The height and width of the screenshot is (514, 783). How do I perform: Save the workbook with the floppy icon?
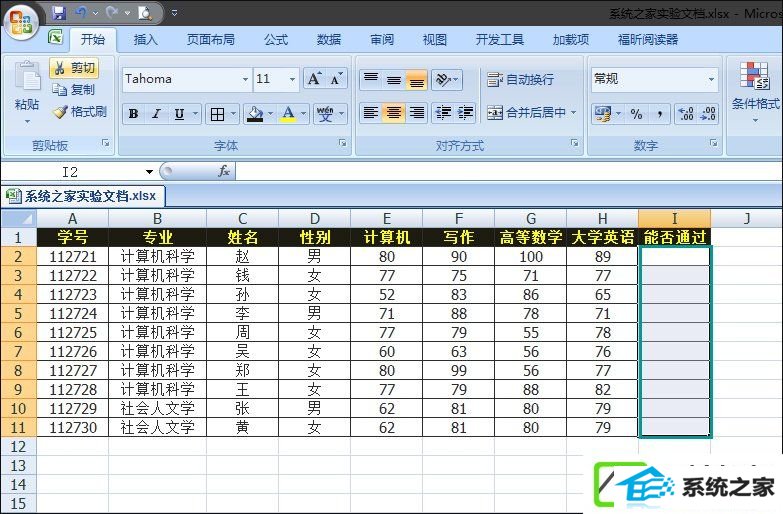(x=60, y=12)
